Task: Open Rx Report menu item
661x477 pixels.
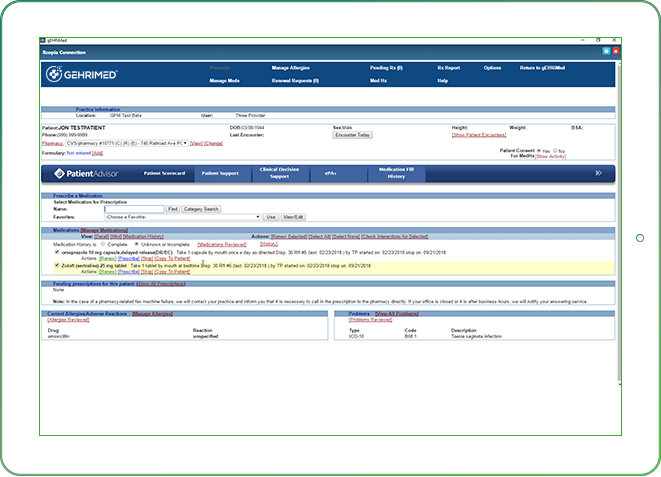Action: coord(449,68)
